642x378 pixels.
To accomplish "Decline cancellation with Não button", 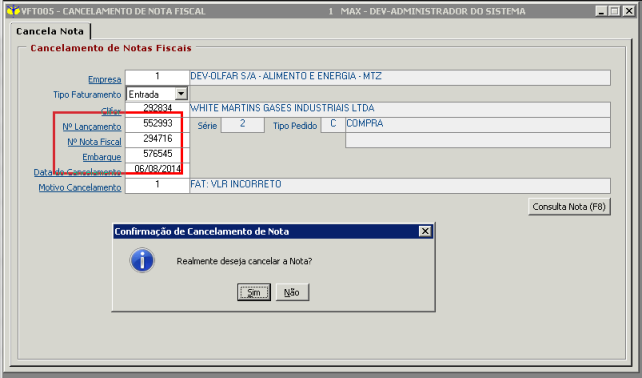I will [x=292, y=292].
